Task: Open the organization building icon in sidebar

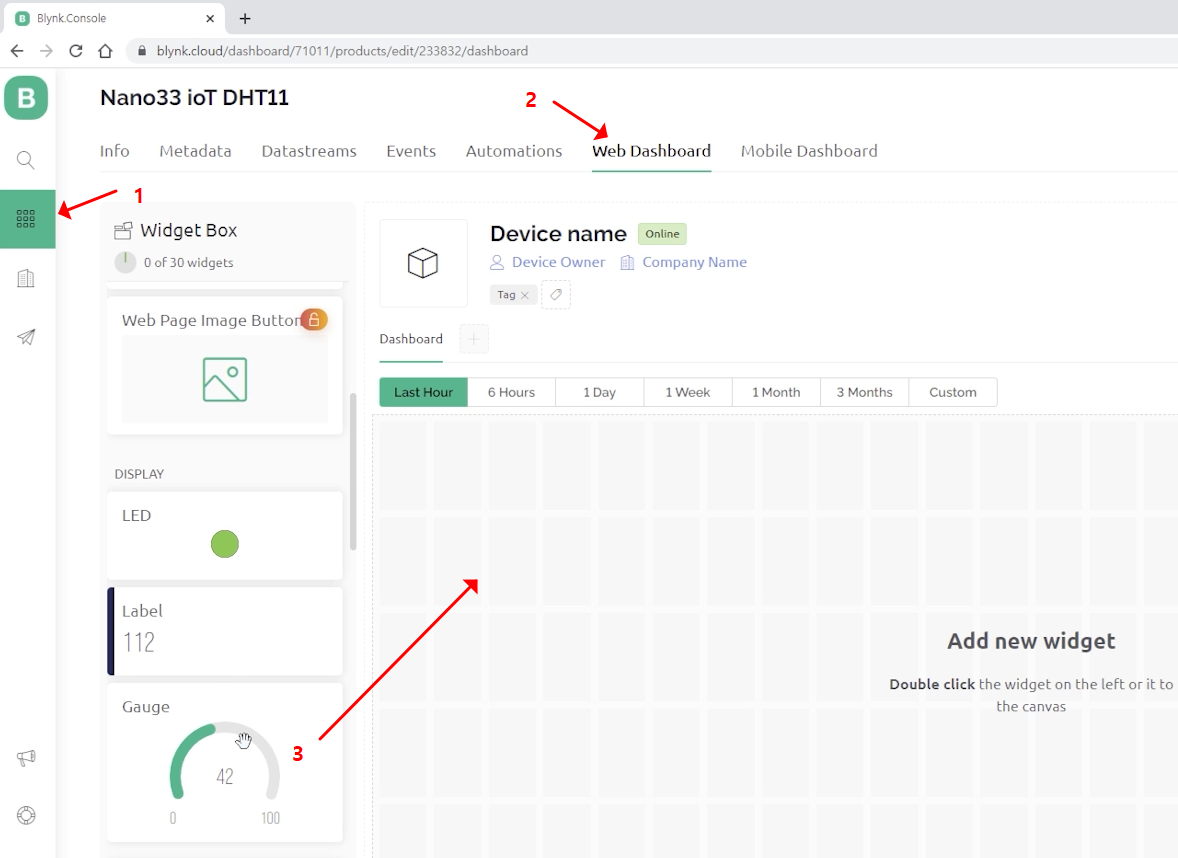Action: pyautogui.click(x=26, y=278)
